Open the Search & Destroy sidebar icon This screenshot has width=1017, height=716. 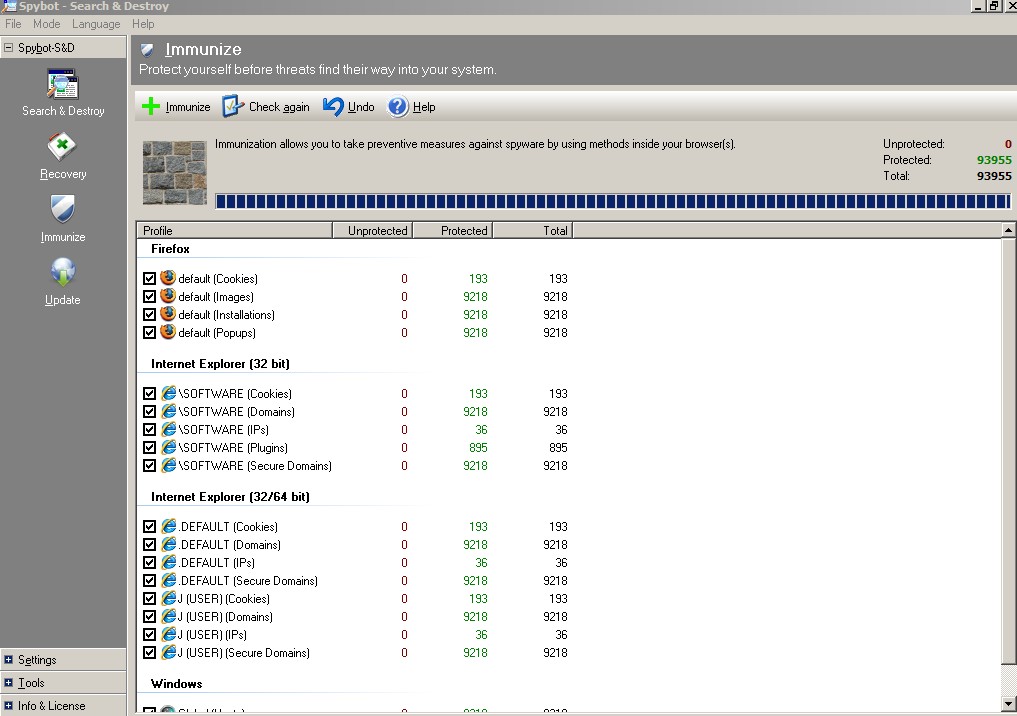63,85
